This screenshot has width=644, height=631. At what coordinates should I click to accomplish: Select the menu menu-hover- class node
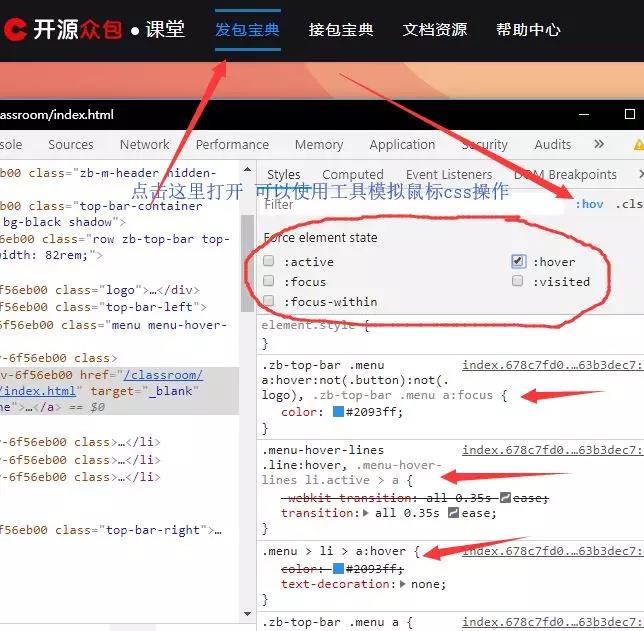pyautogui.click(x=114, y=325)
